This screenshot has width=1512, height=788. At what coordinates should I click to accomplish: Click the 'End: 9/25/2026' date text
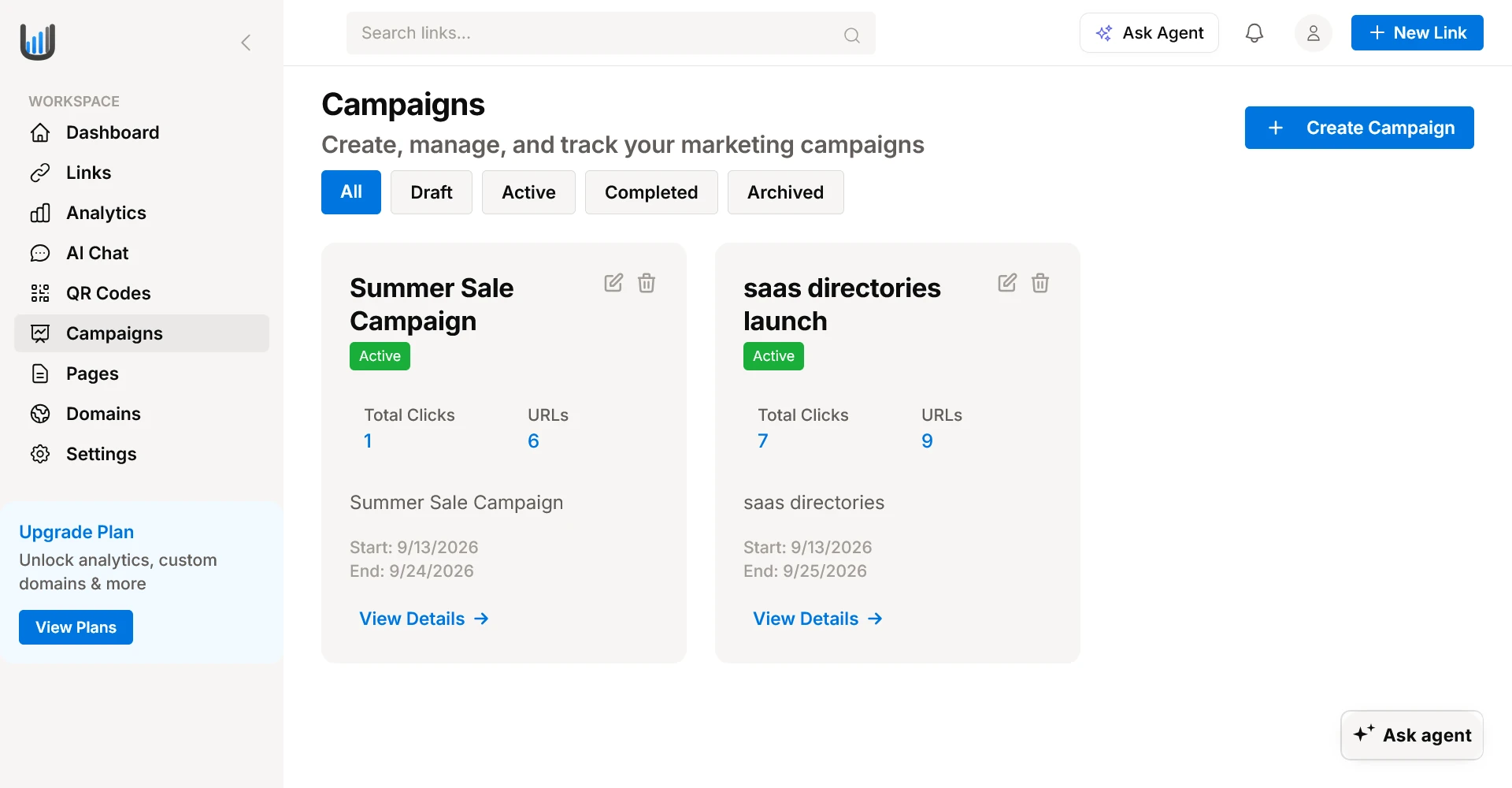(805, 571)
